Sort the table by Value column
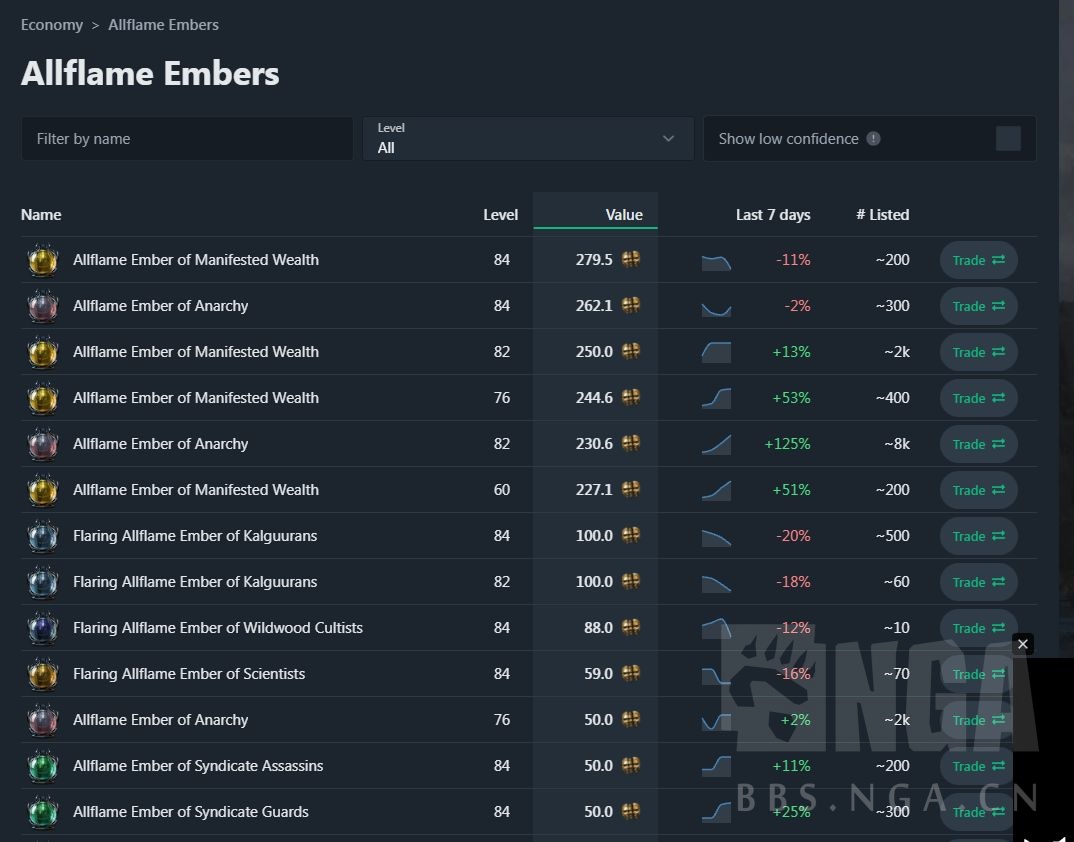Screen dimensions: 1074x842 624,215
